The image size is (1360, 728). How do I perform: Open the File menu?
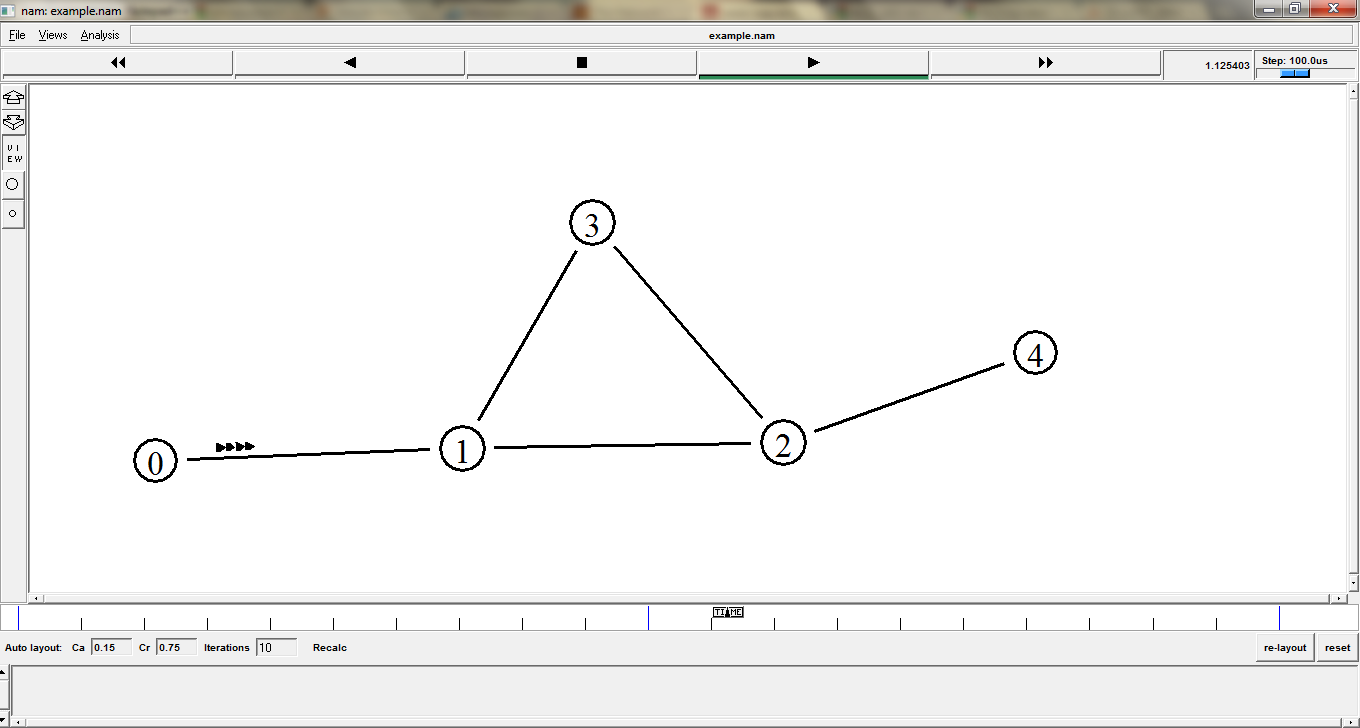(x=17, y=35)
